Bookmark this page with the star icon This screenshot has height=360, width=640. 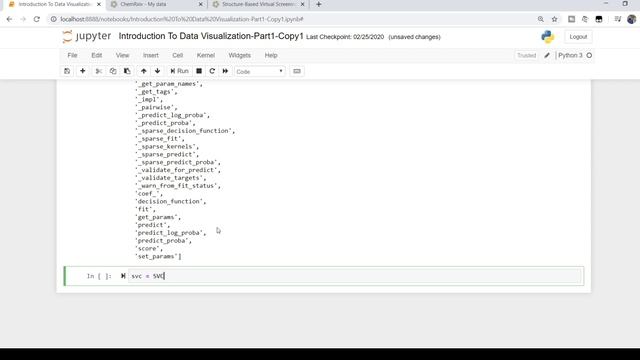pos(554,19)
